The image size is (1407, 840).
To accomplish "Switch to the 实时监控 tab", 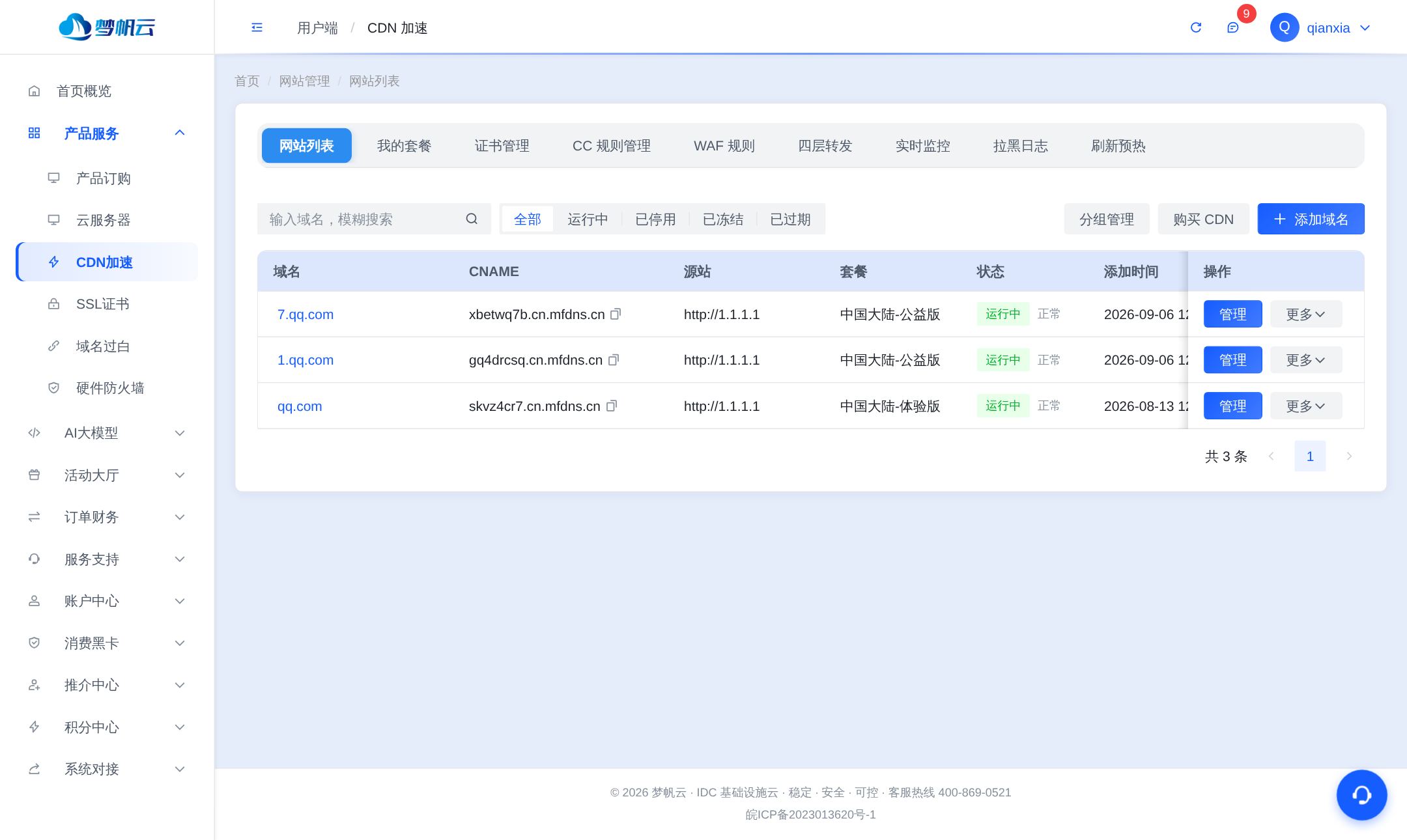I will pyautogui.click(x=922, y=146).
